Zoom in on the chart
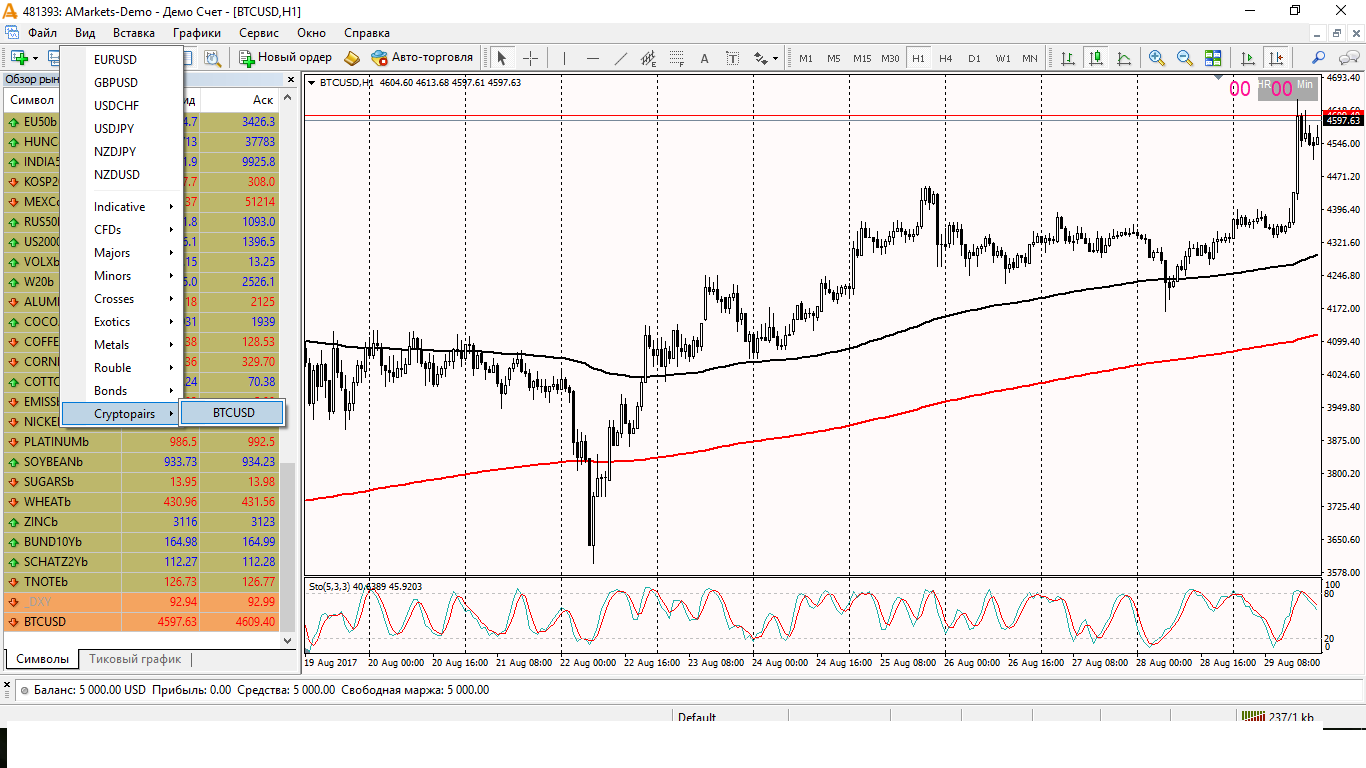 tap(1157, 58)
